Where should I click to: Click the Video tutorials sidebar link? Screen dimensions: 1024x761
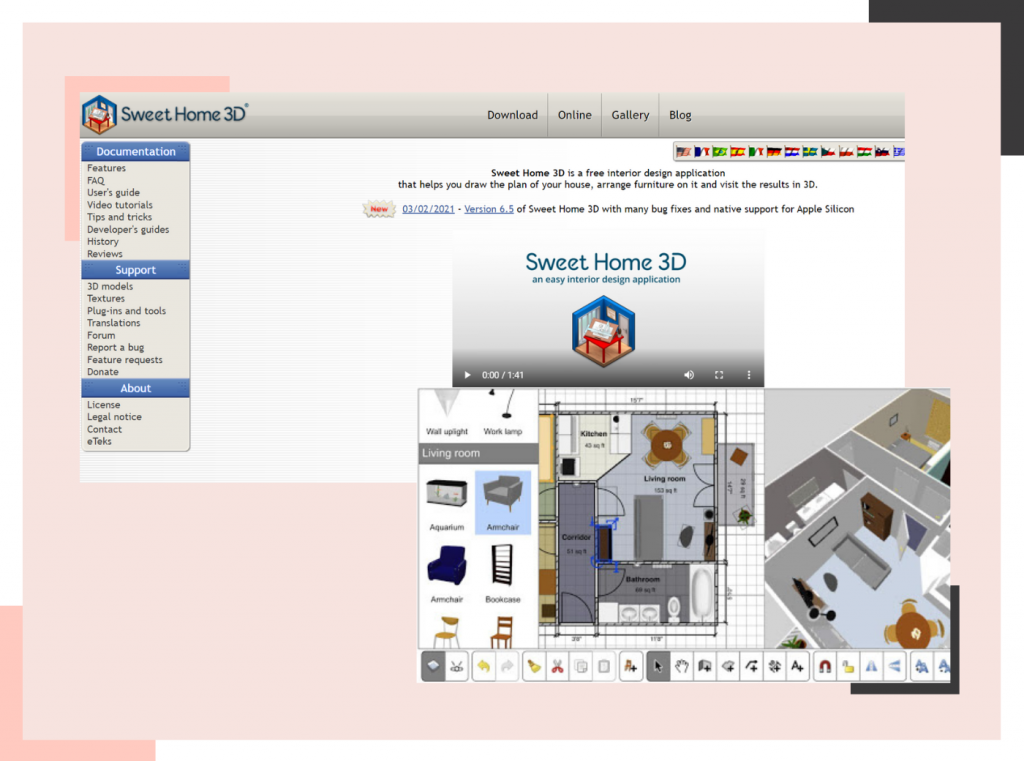(120, 205)
